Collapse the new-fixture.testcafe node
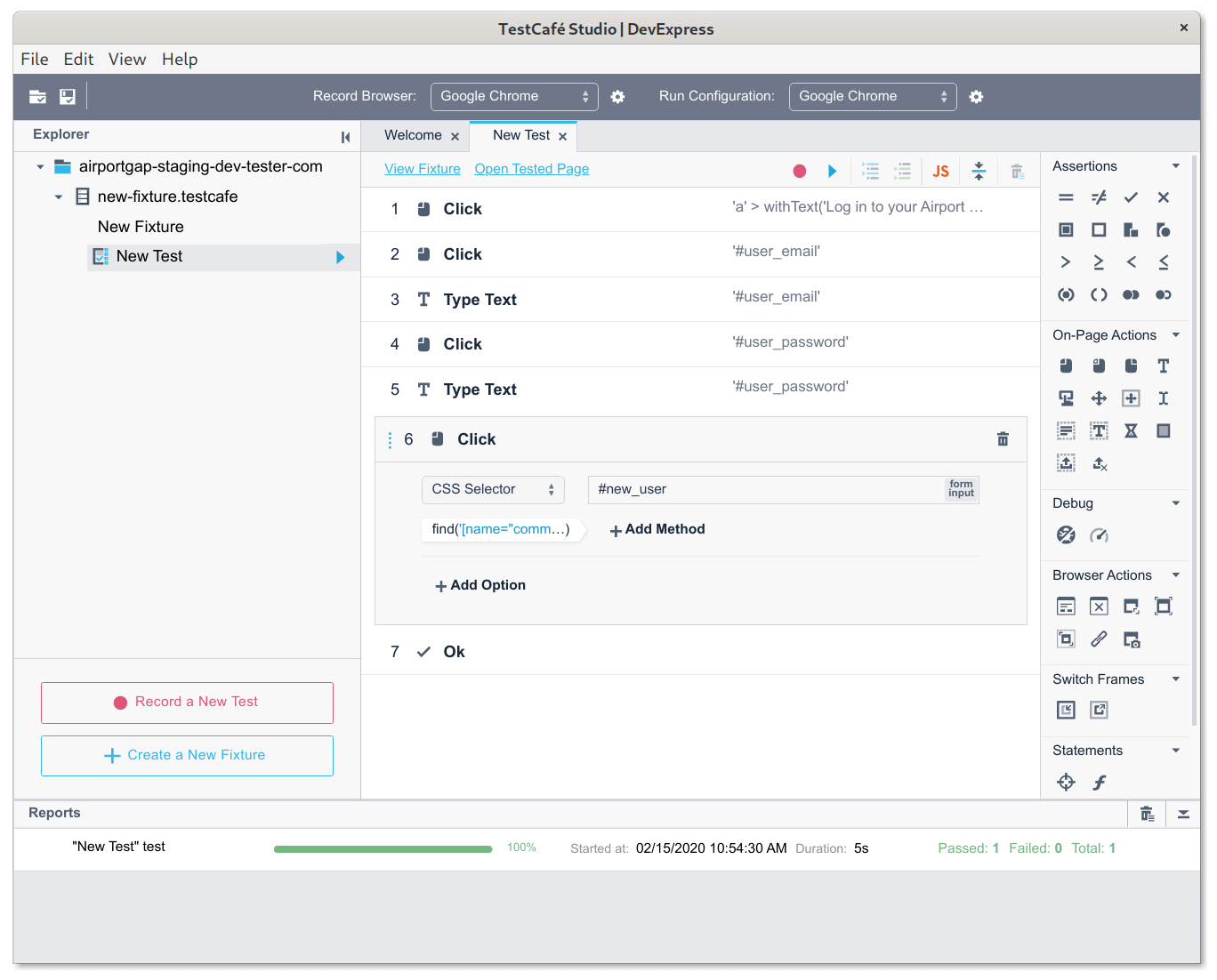Screen dimensions: 1217x980 (x=59, y=197)
